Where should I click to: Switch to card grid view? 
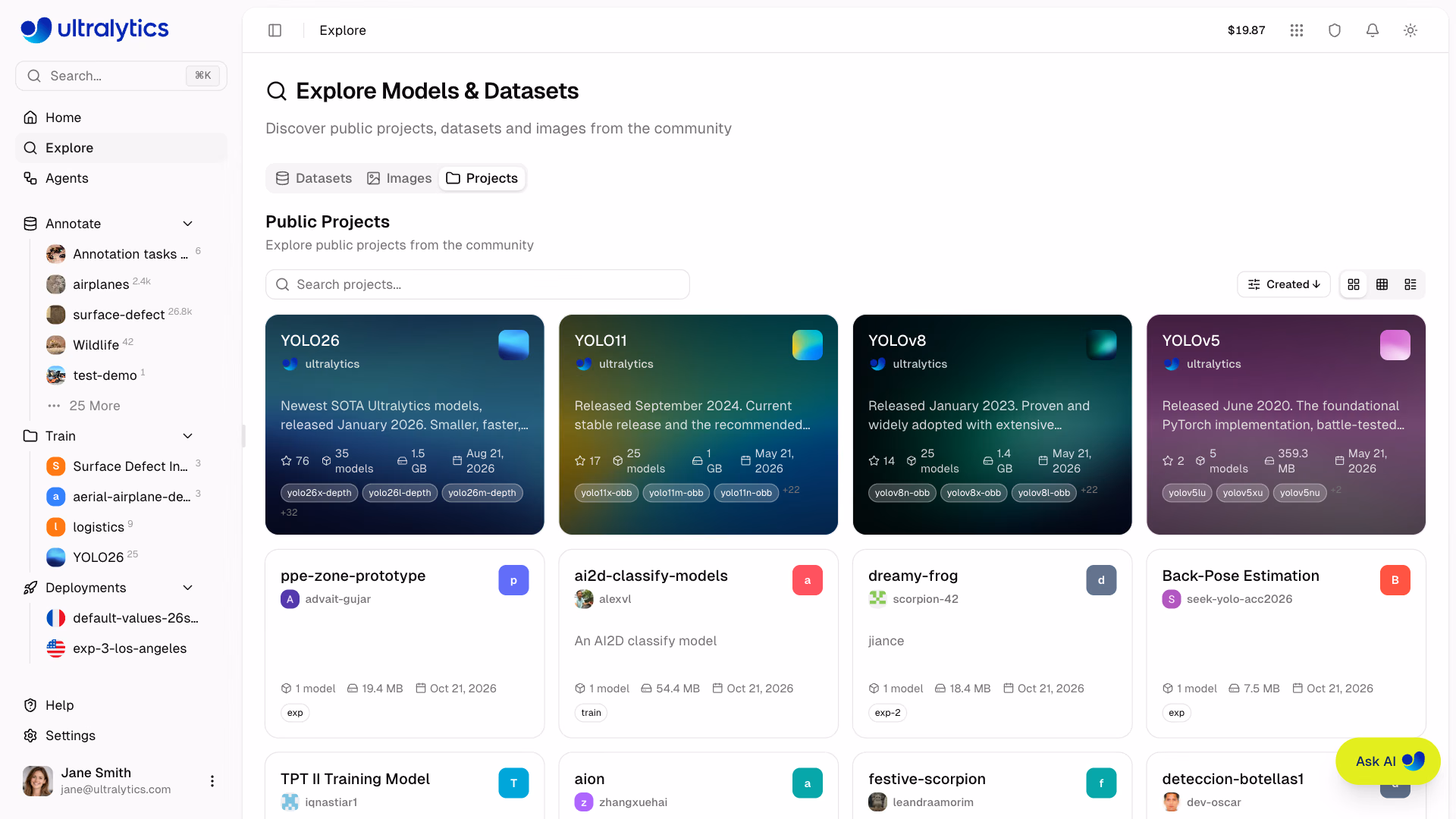tap(1354, 284)
